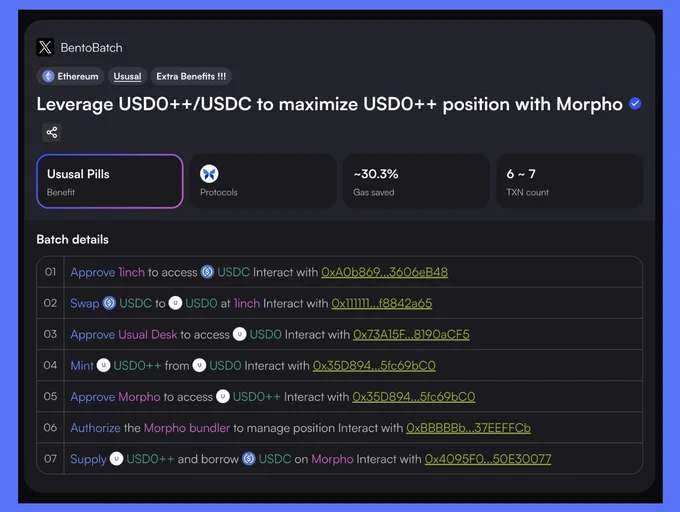Screen dimensions: 680x512
Task: Click Usual Desk in step 03
Action: 148,335
